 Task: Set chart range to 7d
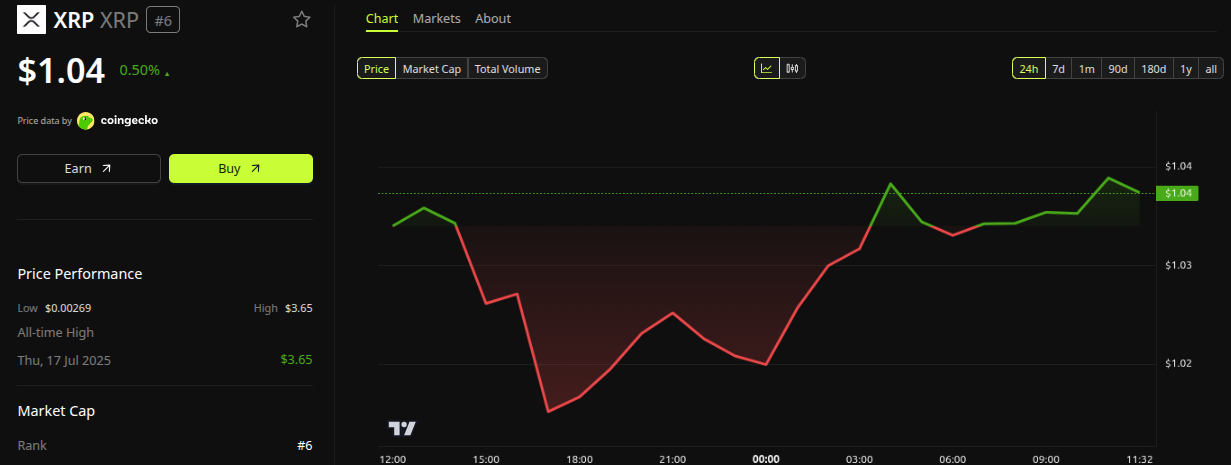1058,69
